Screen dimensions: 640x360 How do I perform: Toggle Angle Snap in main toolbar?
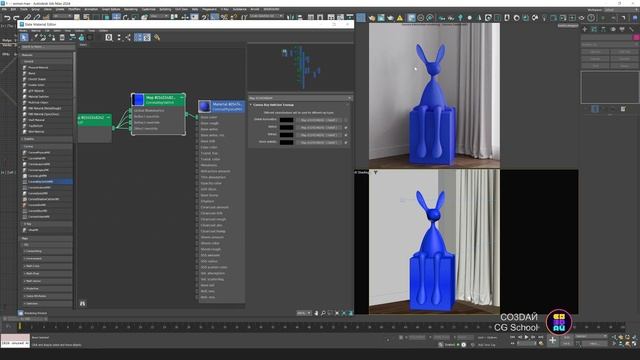(215, 18)
